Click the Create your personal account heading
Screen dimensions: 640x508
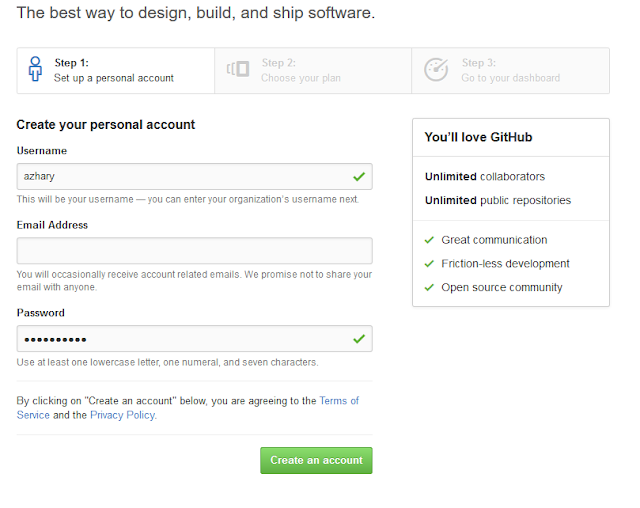click(106, 124)
